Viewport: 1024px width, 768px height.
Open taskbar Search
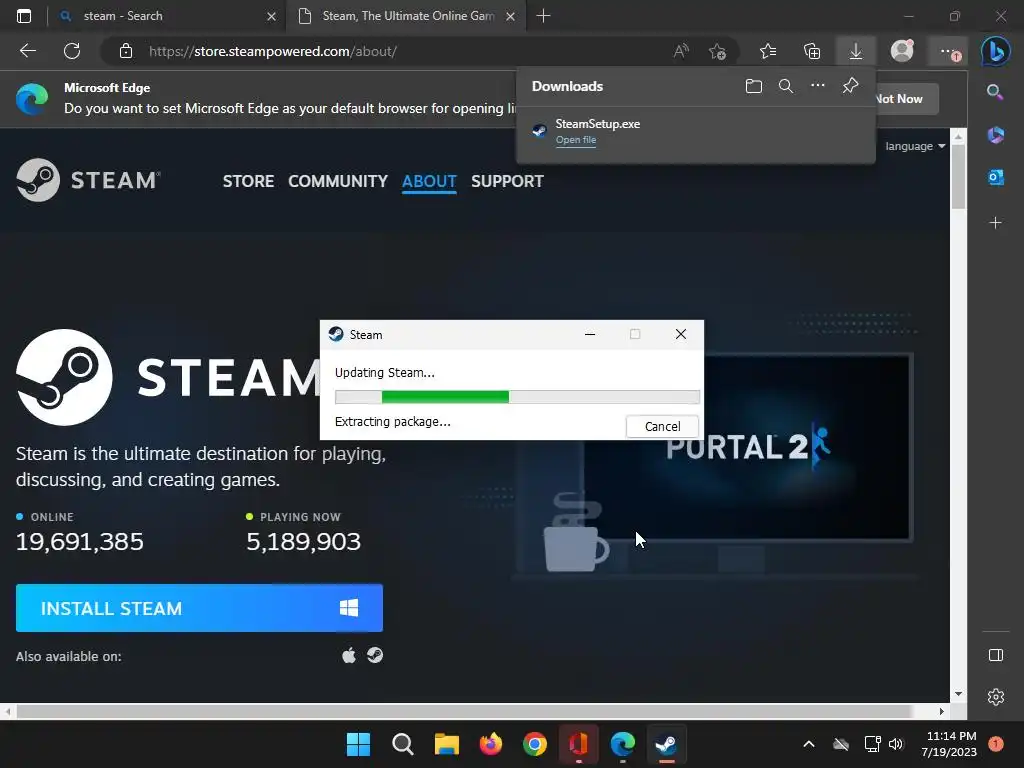tap(402, 744)
